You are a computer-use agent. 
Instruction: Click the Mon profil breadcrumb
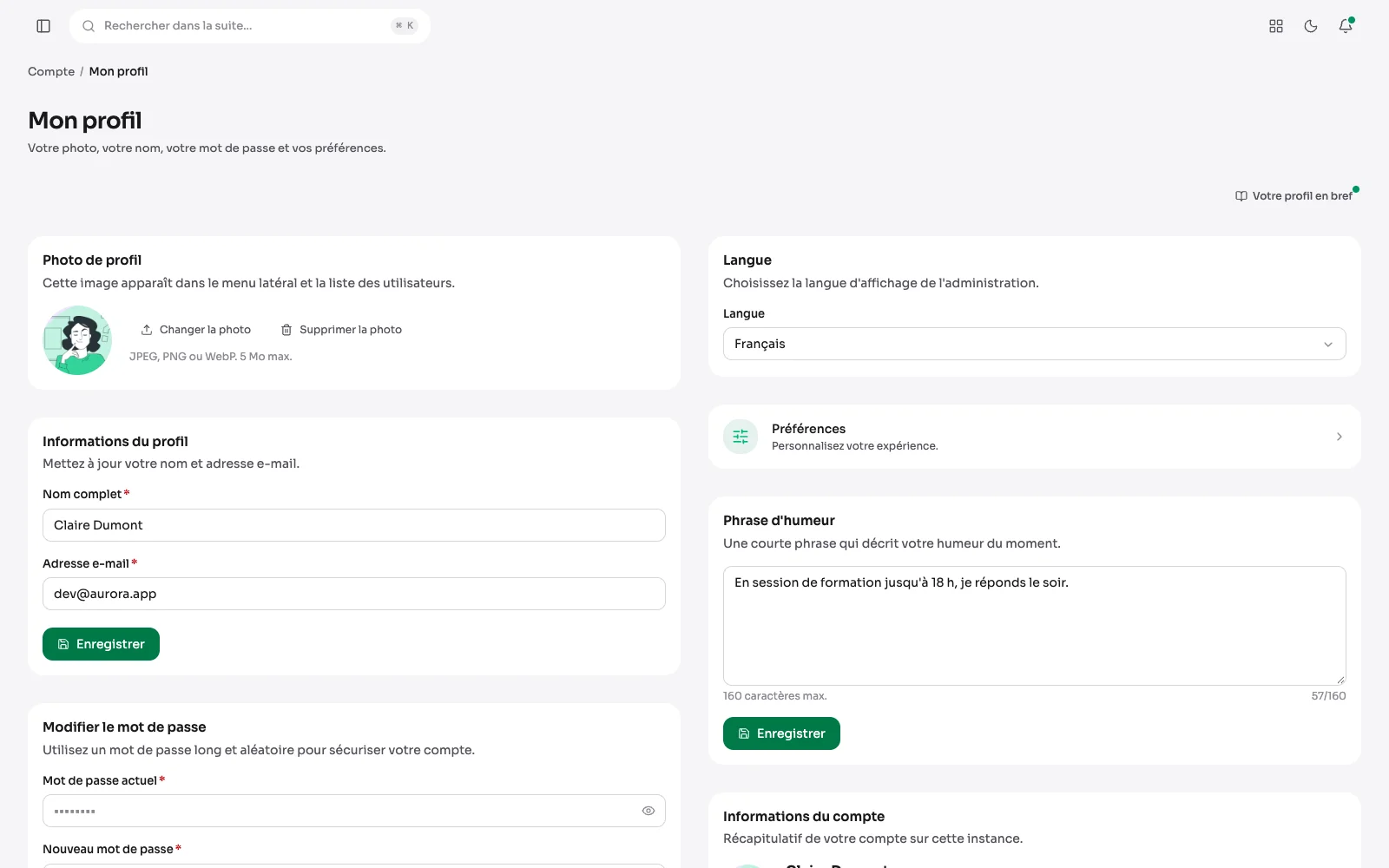point(118,72)
